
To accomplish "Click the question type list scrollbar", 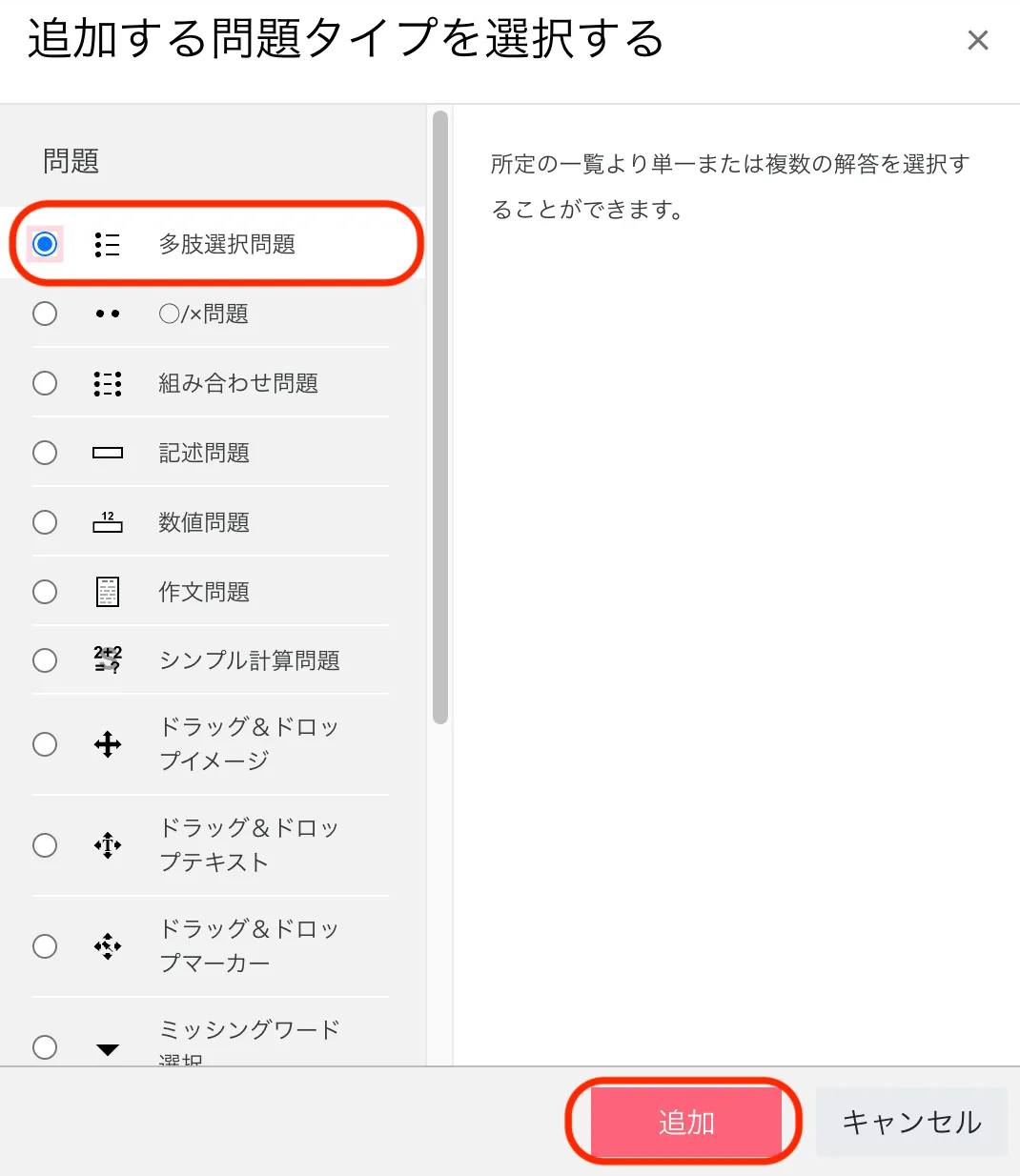I will coord(439,417).
